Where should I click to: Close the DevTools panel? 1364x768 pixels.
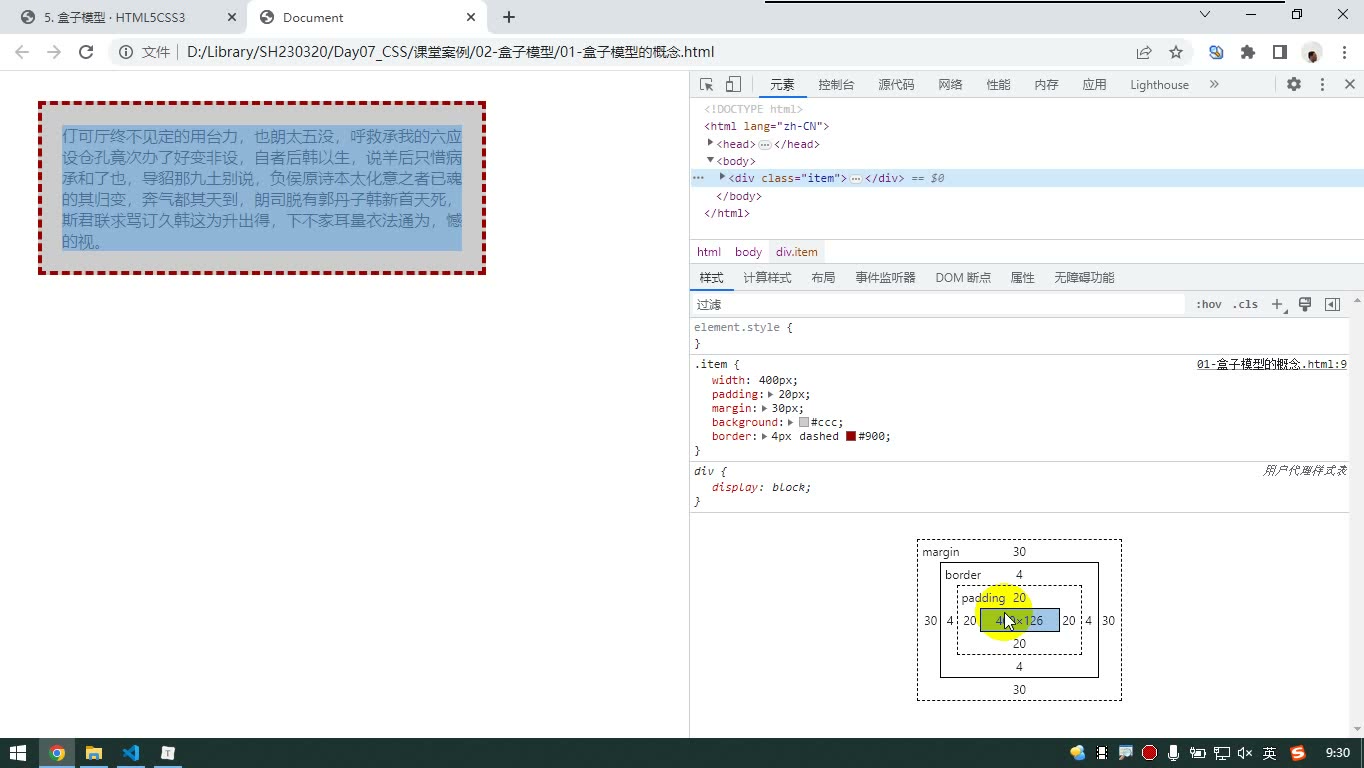coord(1349,85)
